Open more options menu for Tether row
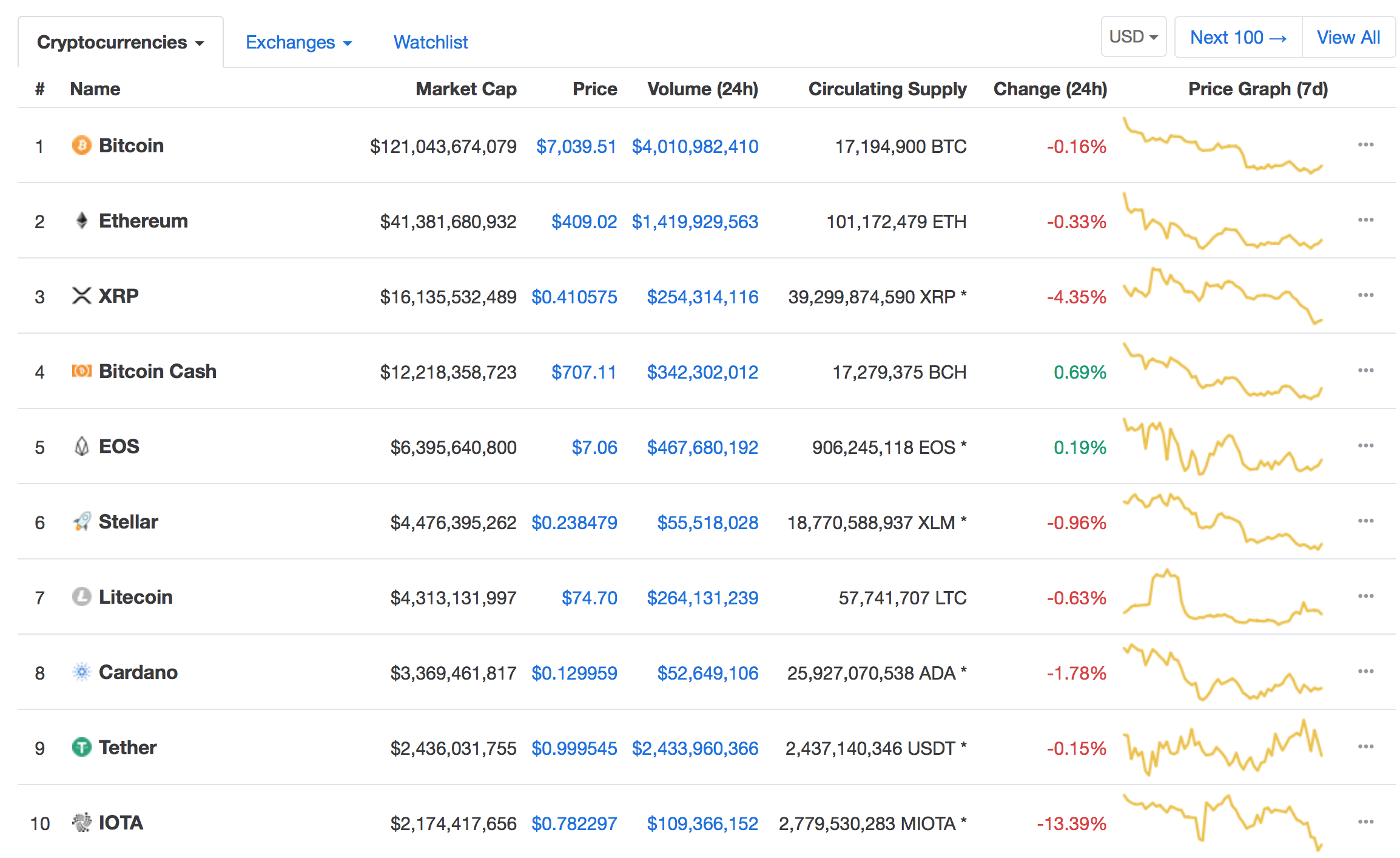 point(1365,746)
